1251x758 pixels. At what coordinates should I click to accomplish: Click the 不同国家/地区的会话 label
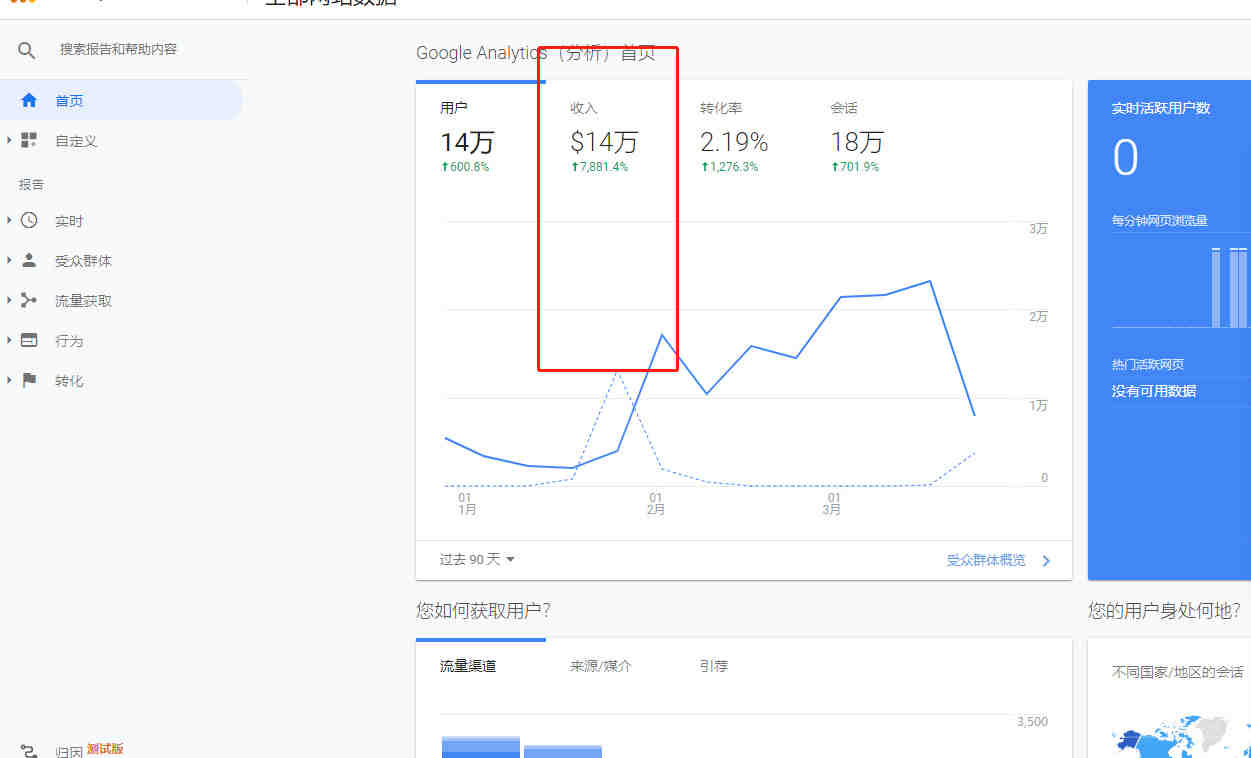pyautogui.click(x=1178, y=672)
